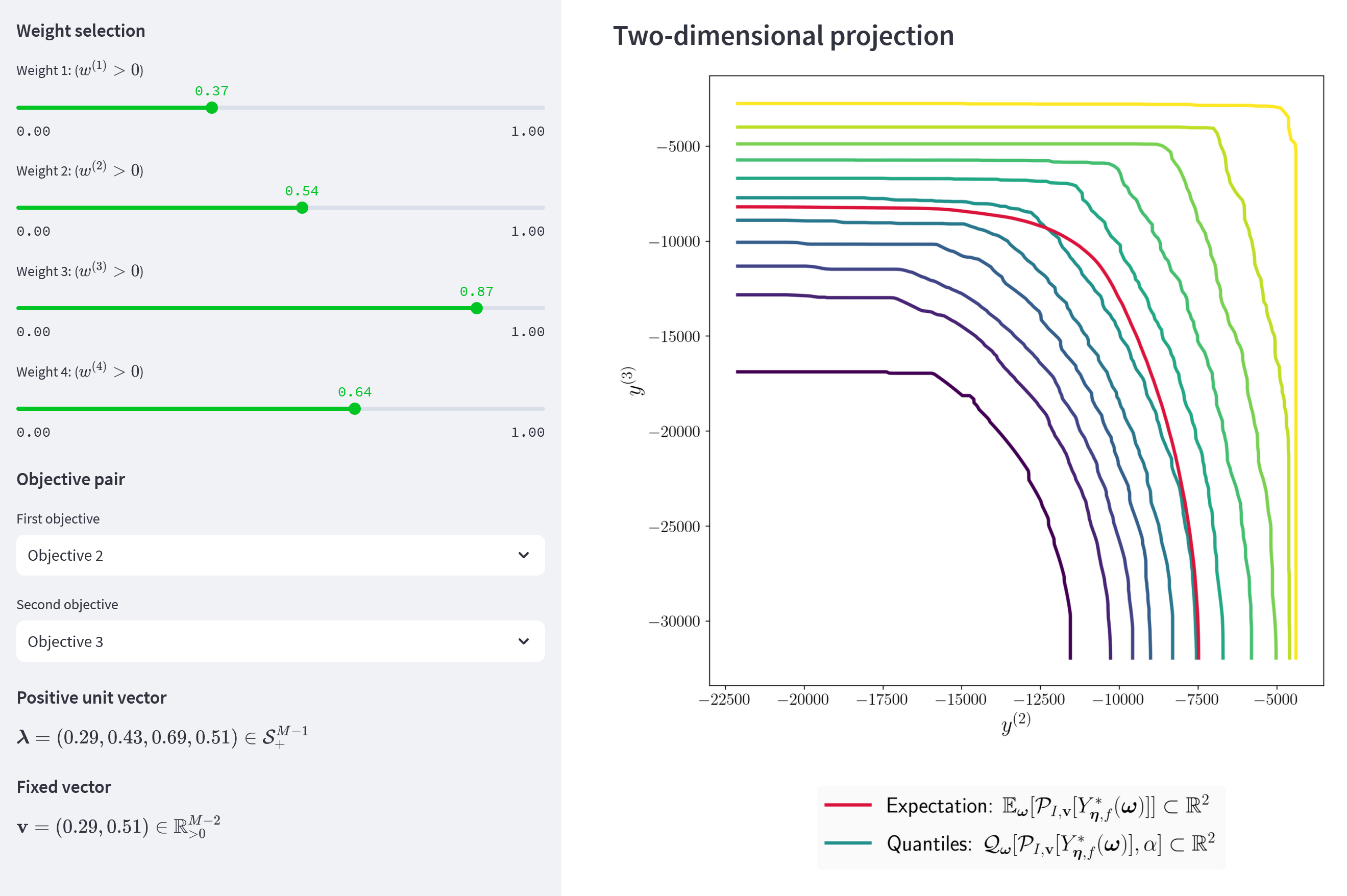
Task: Click the Positive unit vector lambda formula
Action: tap(162, 737)
